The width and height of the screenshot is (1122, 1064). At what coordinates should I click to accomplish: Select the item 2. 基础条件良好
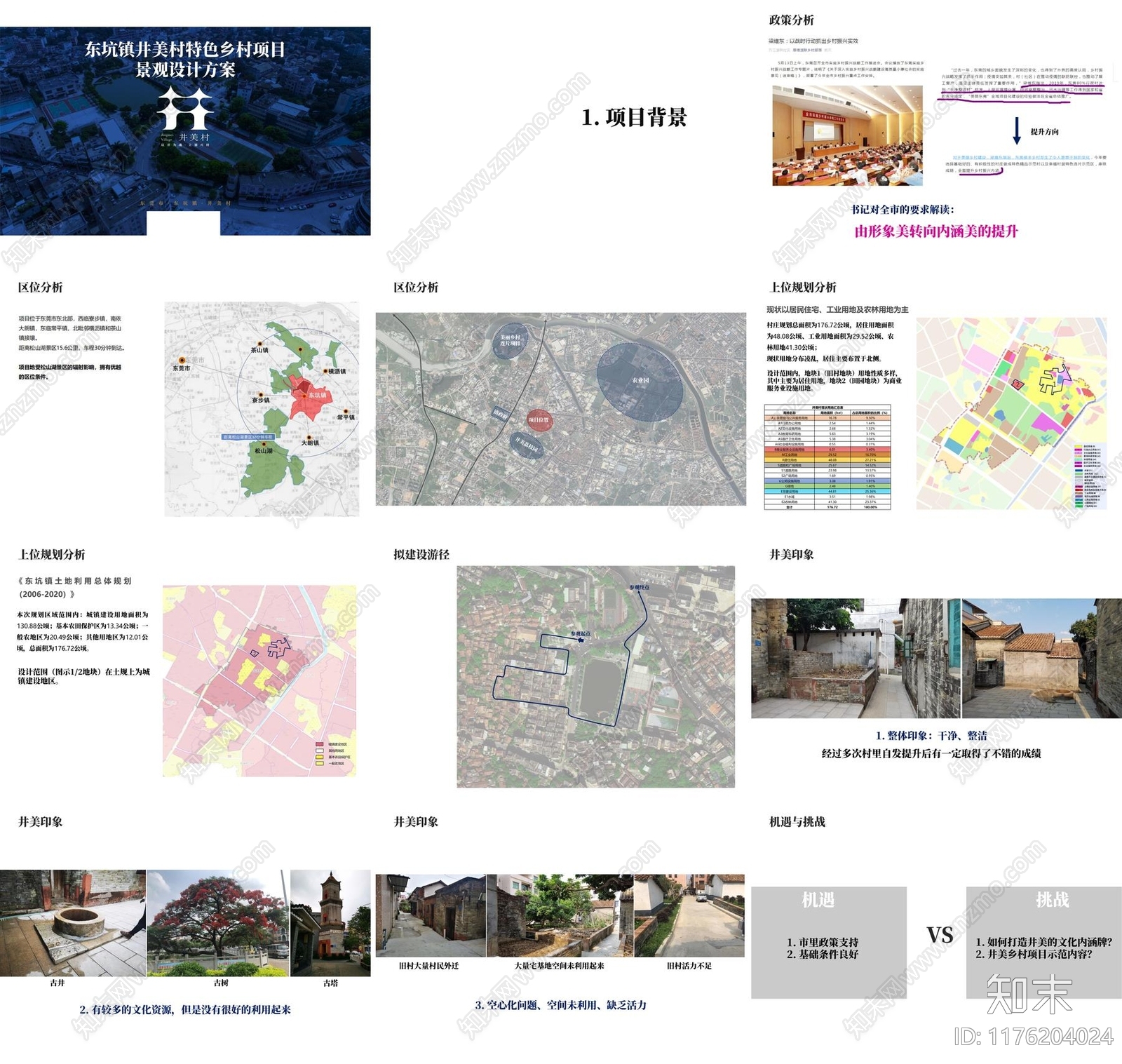pos(822,954)
